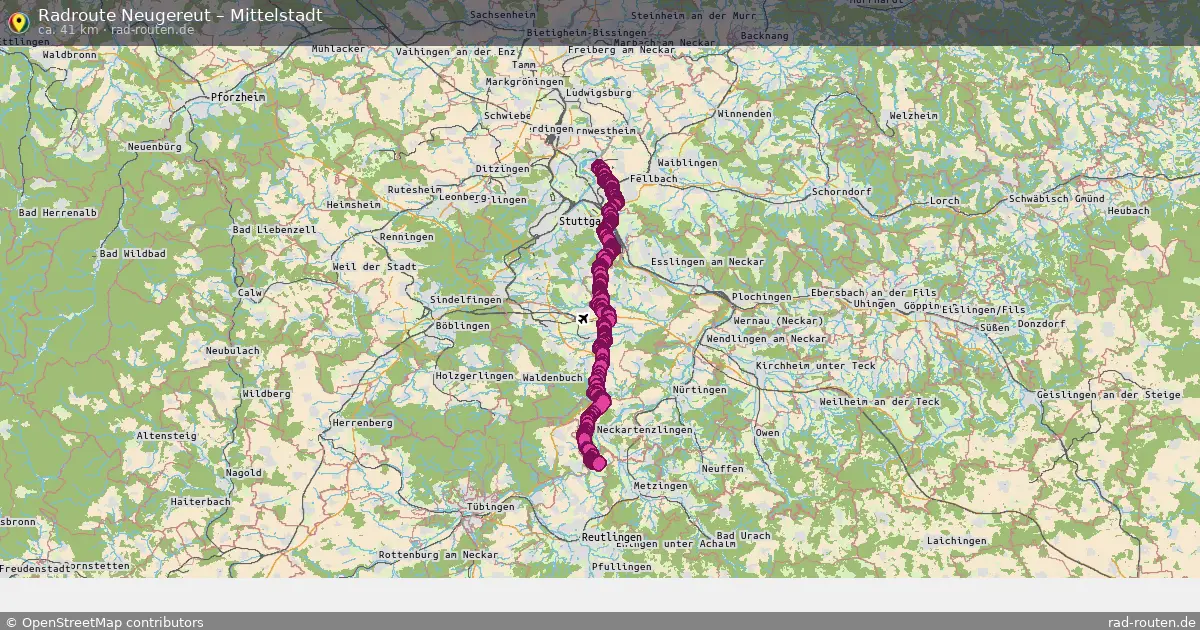Click the 'Böblingen' map label
This screenshot has height=630, width=1200.
point(464,326)
